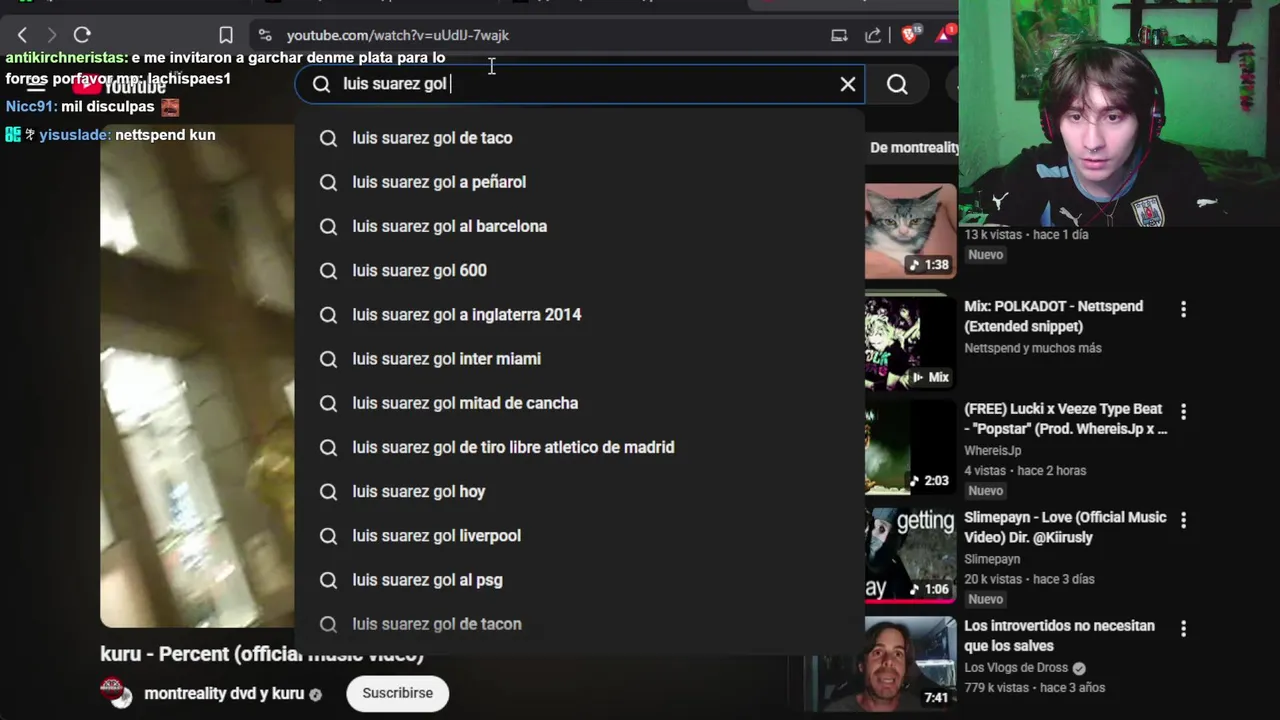
Task: Bookmark this page icon
Action: coord(226,35)
